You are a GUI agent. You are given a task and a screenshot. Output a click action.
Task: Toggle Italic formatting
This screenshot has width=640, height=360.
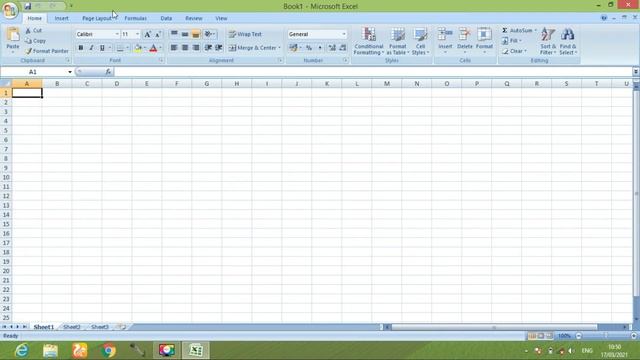coord(91,48)
